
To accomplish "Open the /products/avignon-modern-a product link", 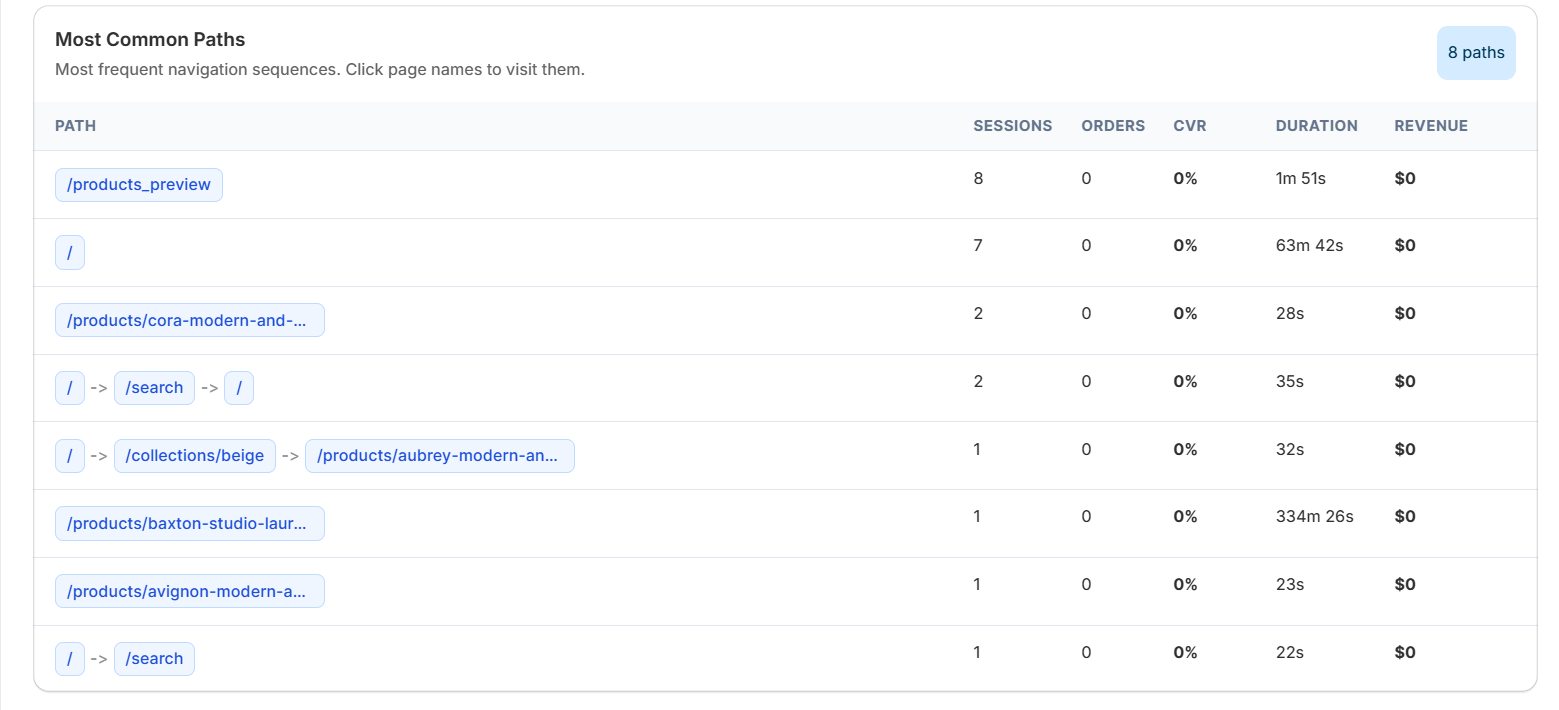I will point(189,591).
